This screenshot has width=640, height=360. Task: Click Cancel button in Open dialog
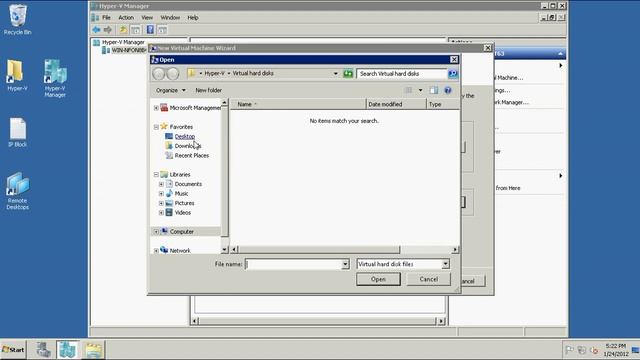point(429,279)
